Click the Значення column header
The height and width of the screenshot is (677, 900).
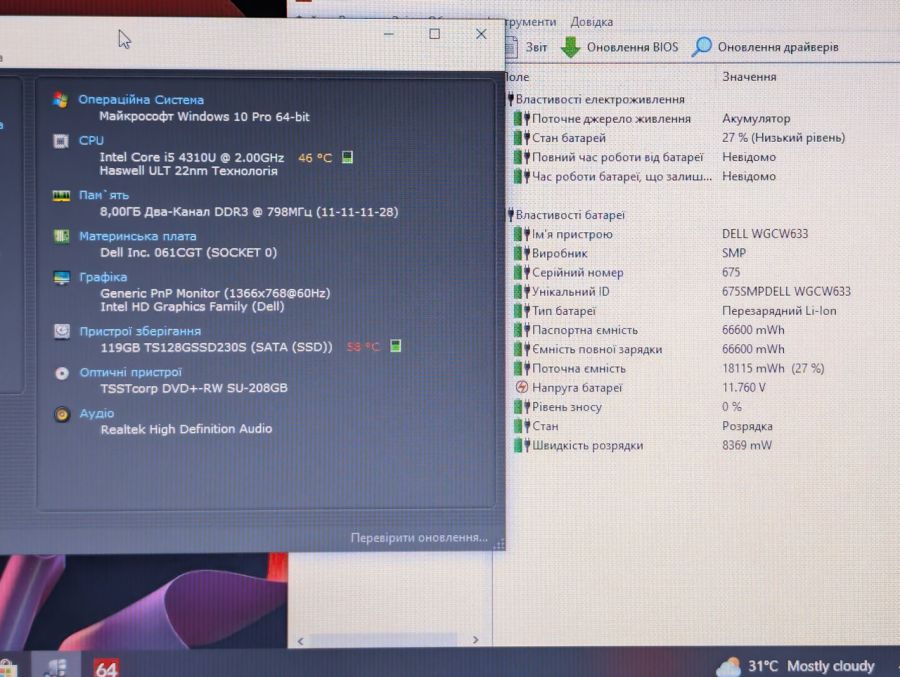click(749, 77)
